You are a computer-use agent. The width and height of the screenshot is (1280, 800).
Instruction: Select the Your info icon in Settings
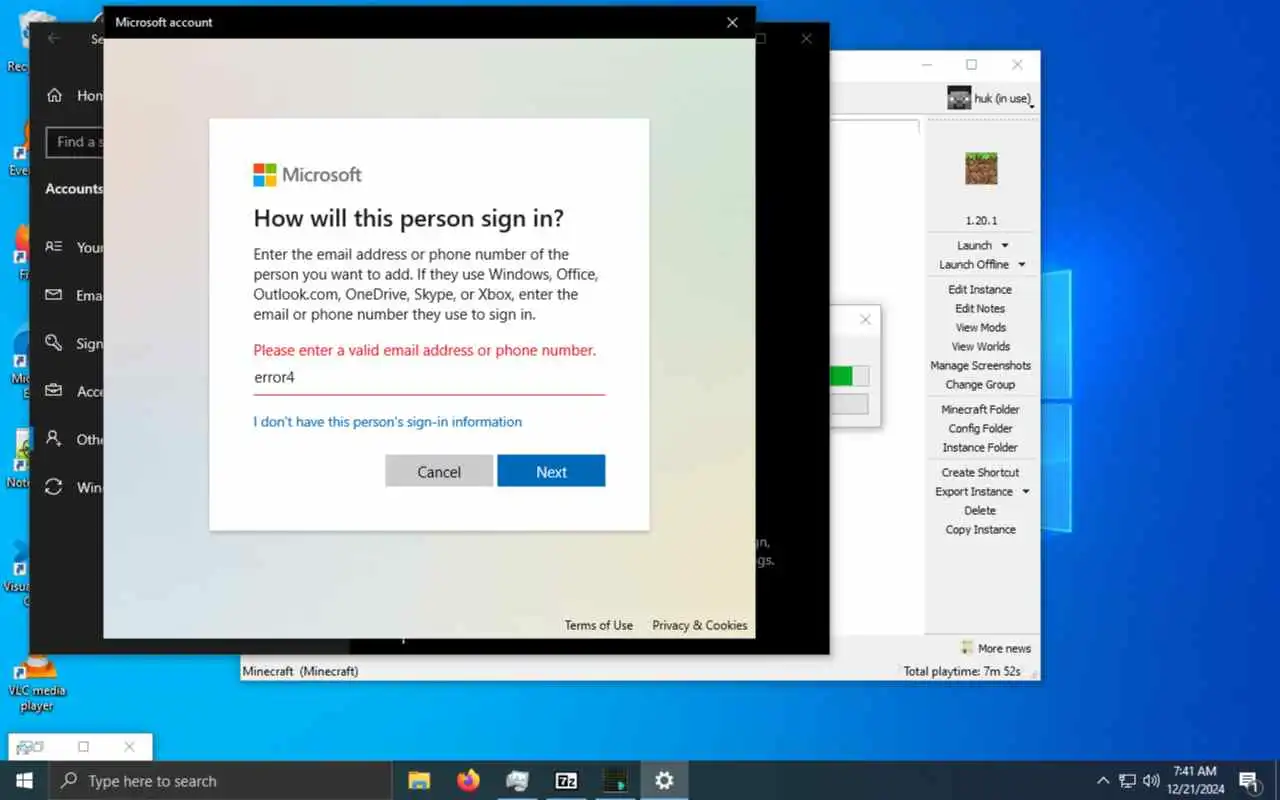coord(54,247)
